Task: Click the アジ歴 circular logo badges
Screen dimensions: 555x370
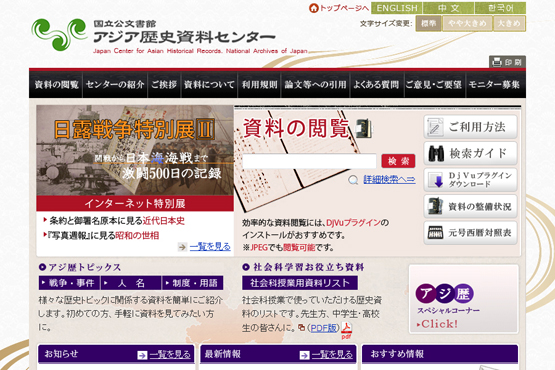Action: coord(445,294)
